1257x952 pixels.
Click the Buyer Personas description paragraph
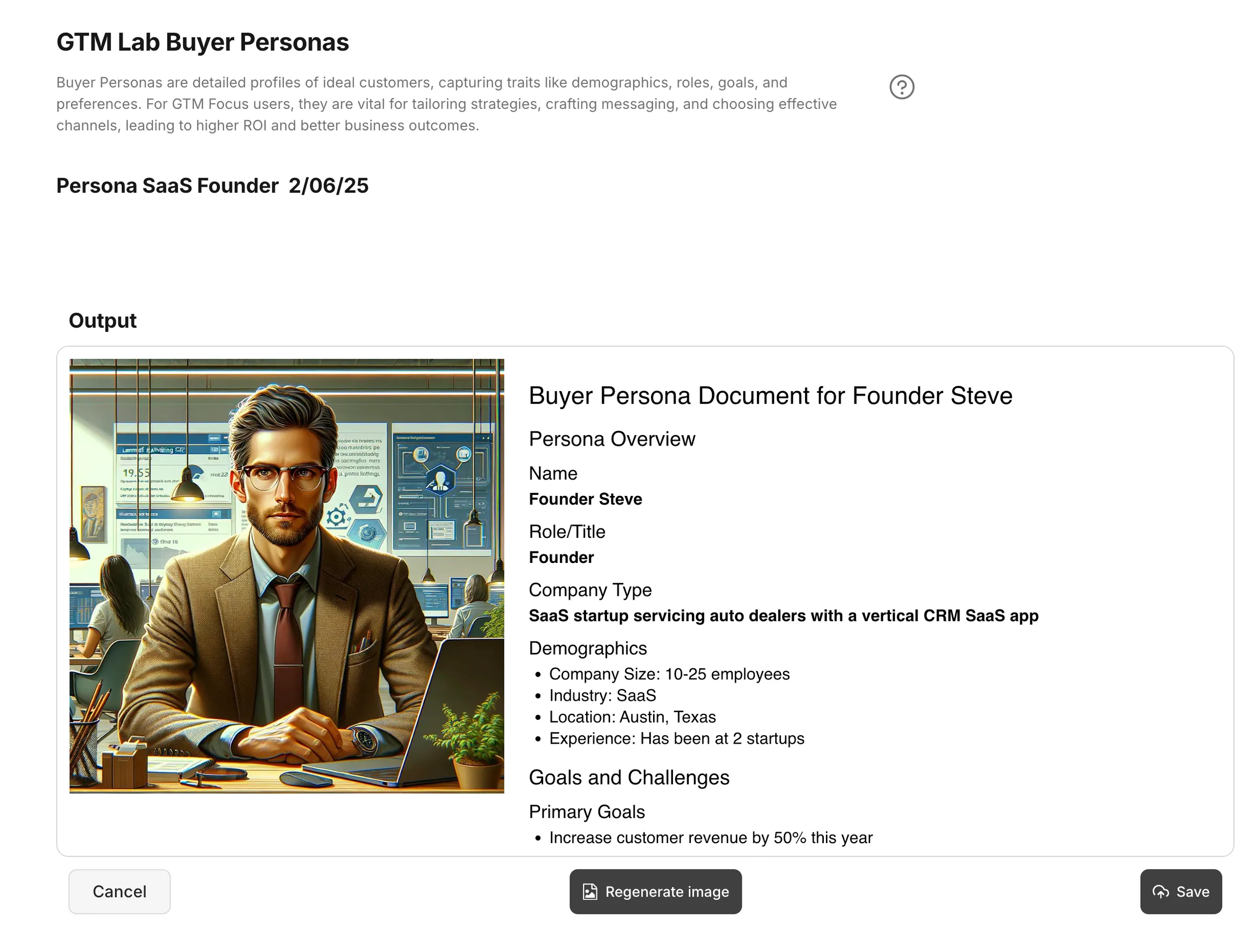click(x=446, y=104)
